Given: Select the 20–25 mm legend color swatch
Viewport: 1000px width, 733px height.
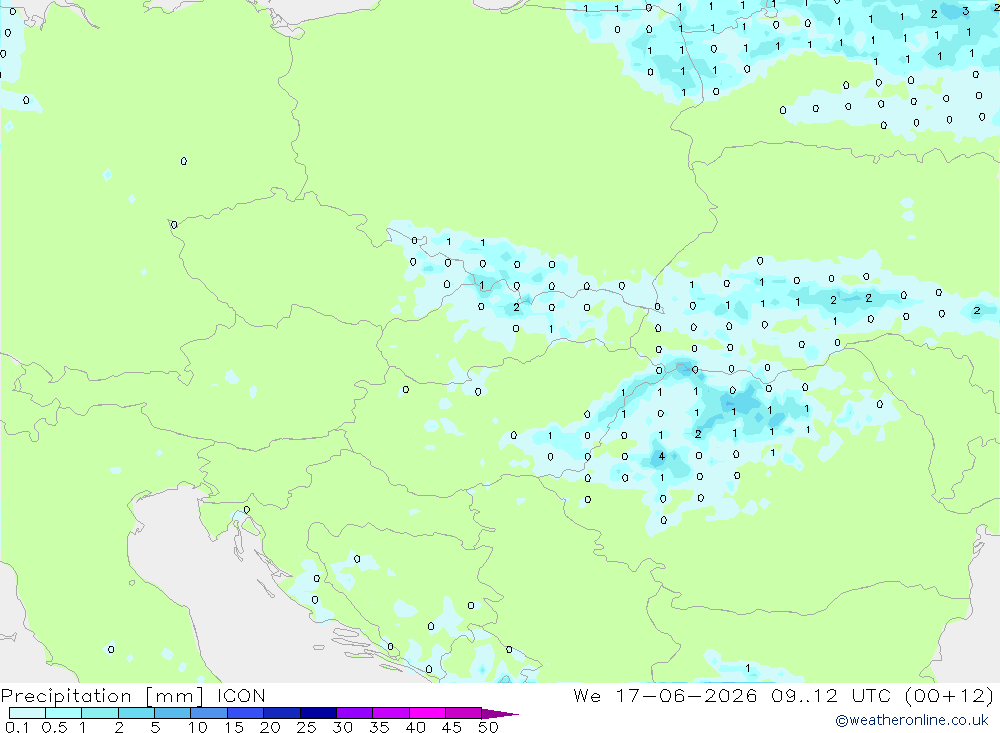Looking at the screenshot, I should click(282, 713).
